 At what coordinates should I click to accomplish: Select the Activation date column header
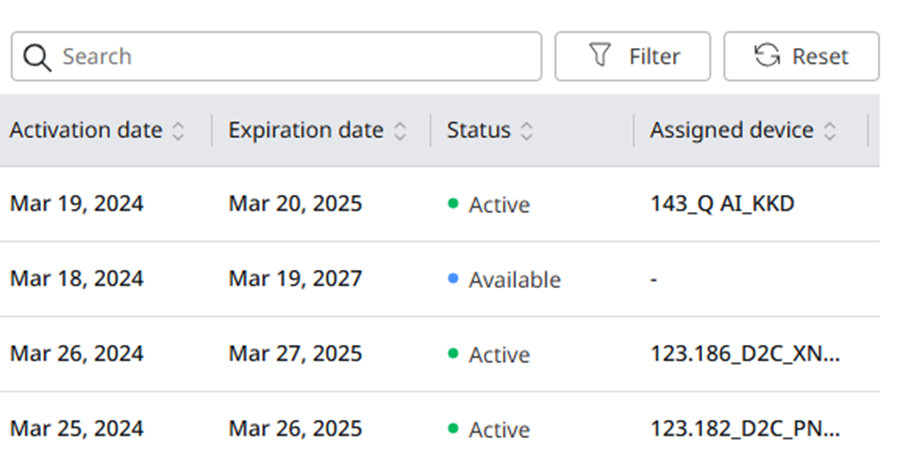[x=86, y=130]
